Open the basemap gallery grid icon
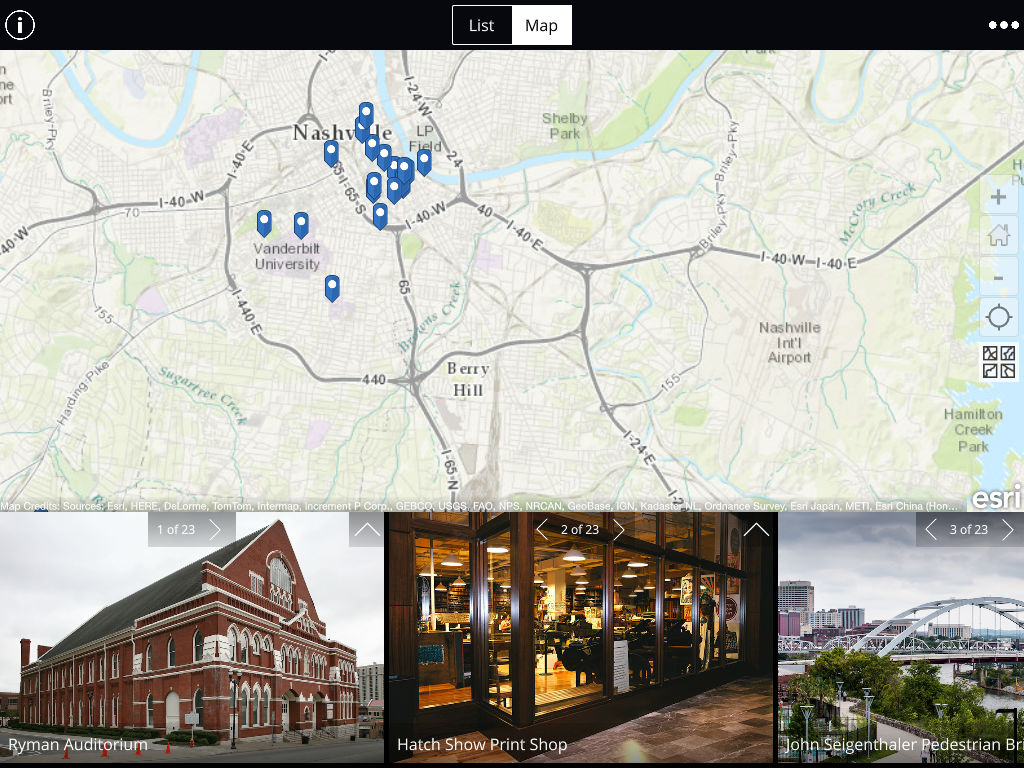 tap(999, 362)
